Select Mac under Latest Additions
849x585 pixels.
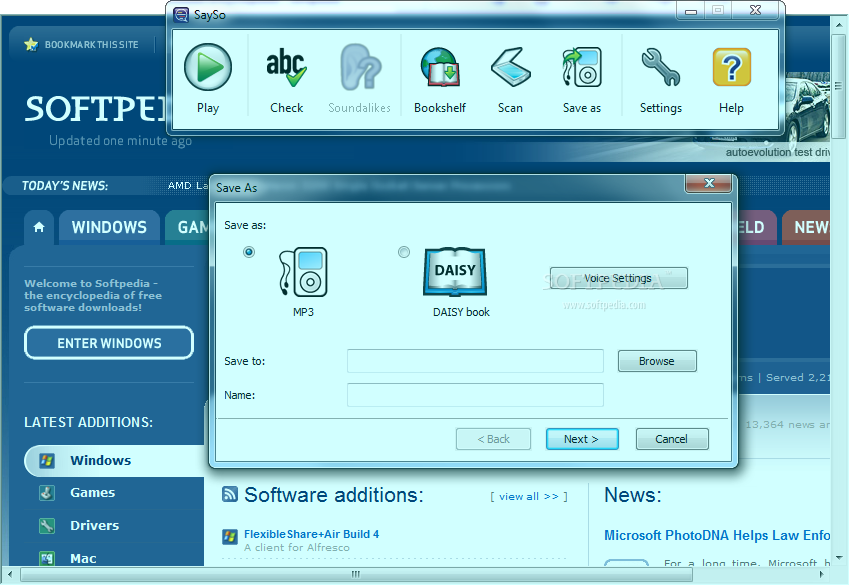pyautogui.click(x=83, y=558)
